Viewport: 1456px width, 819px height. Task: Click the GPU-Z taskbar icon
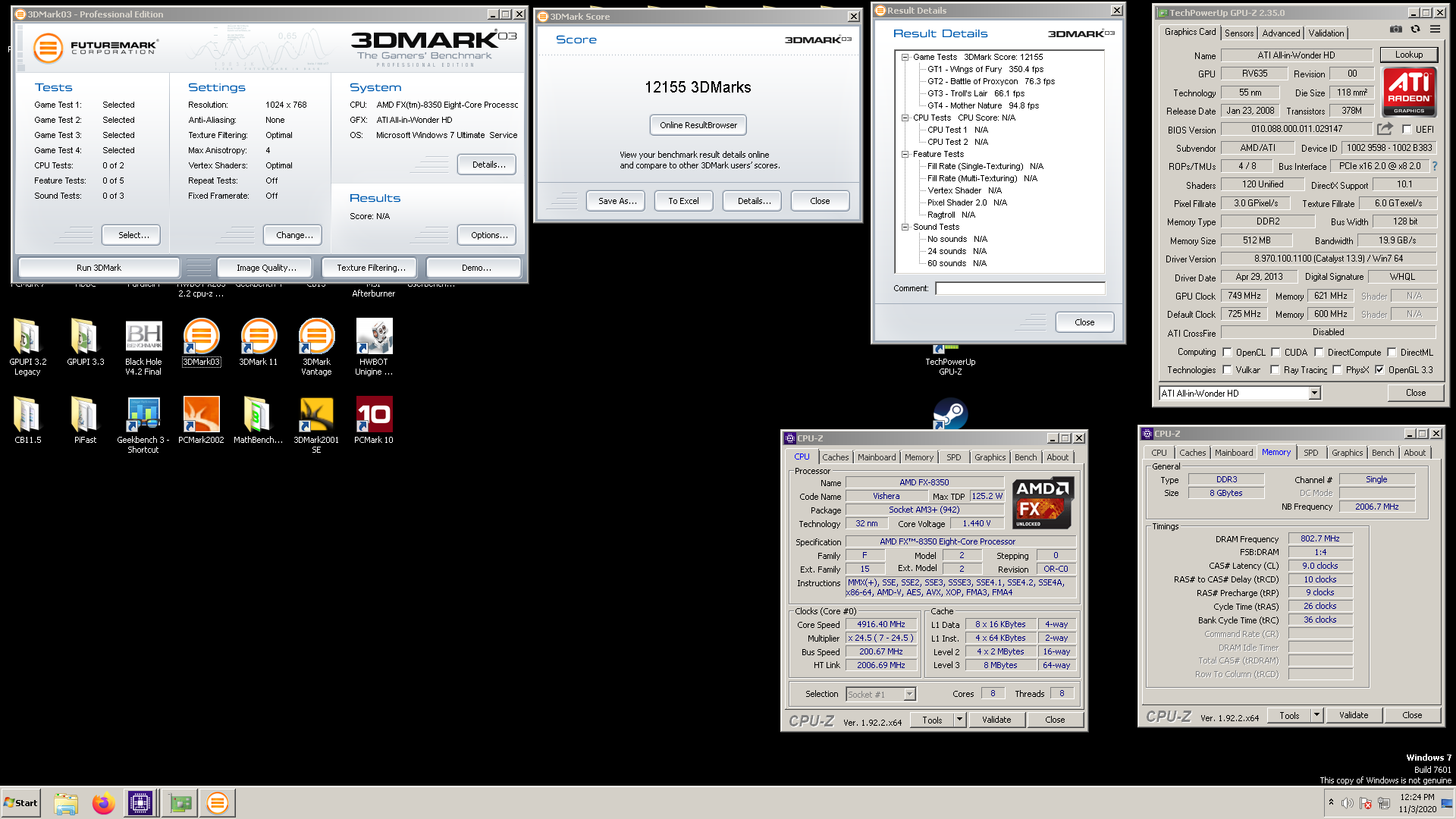(180, 803)
